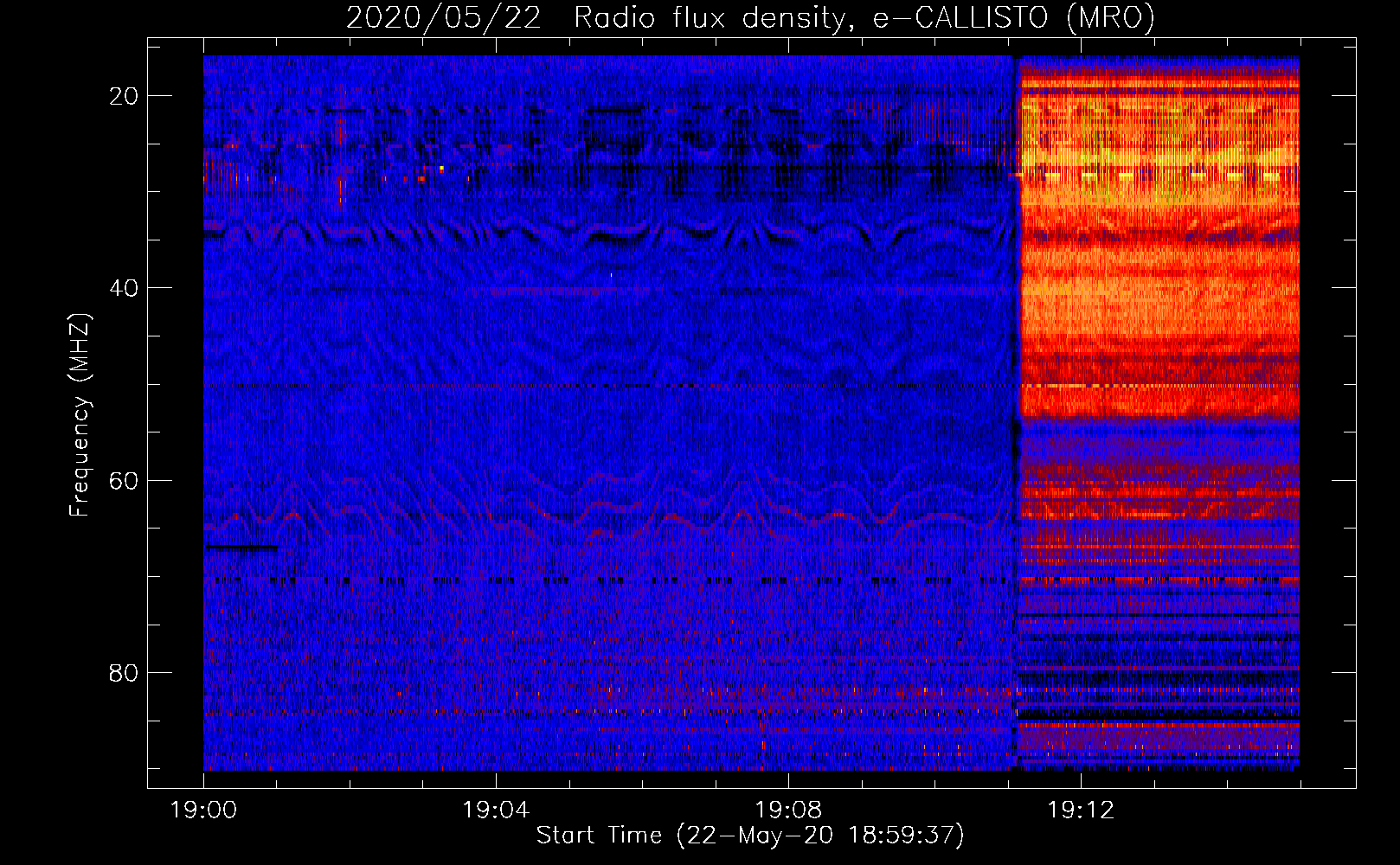
Task: Click the 'Frequency (MHZ)' axis label
Action: point(80,415)
